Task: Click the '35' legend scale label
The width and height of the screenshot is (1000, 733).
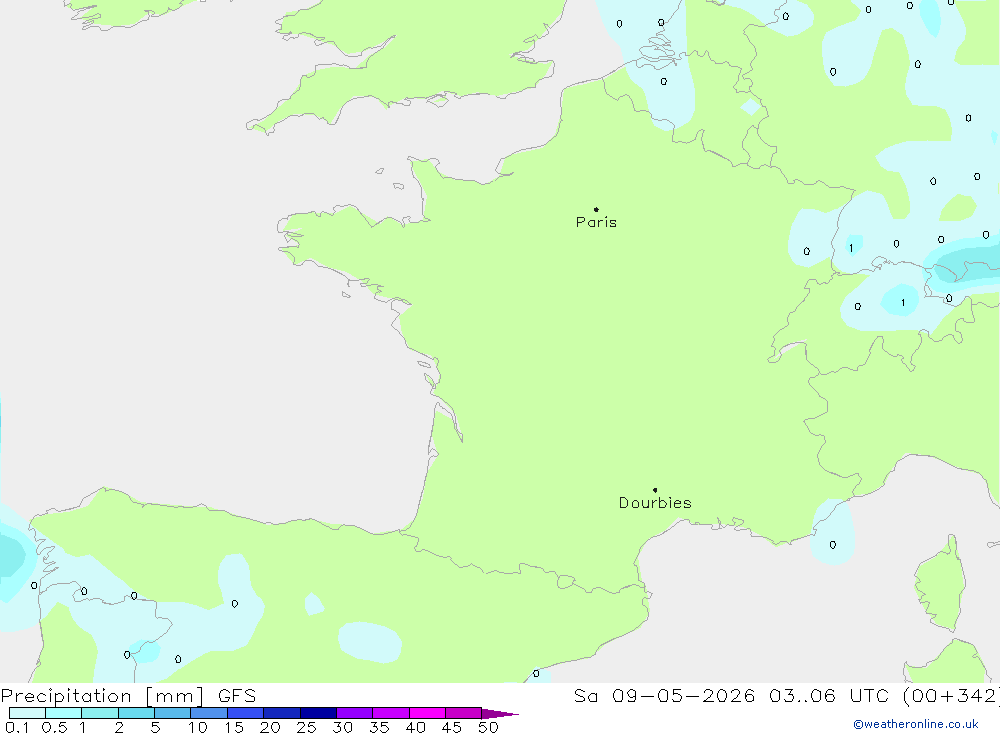Action: (x=379, y=727)
